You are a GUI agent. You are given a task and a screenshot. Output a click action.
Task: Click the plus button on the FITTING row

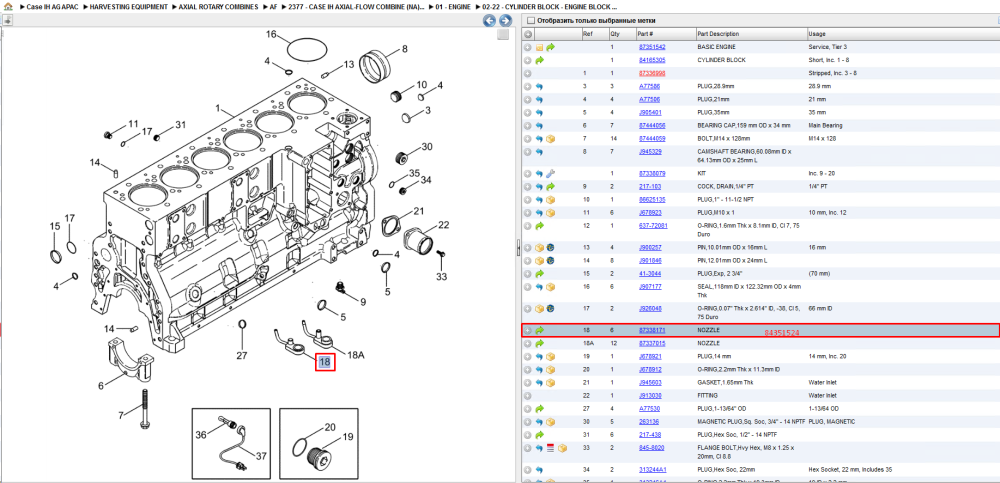point(527,396)
